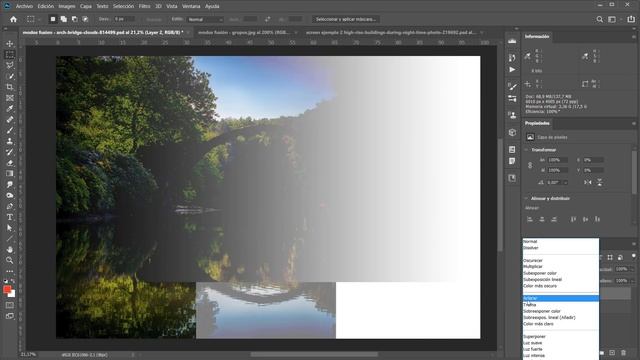Open the Capa menu
The width and height of the screenshot is (640, 360).
[86, 6]
